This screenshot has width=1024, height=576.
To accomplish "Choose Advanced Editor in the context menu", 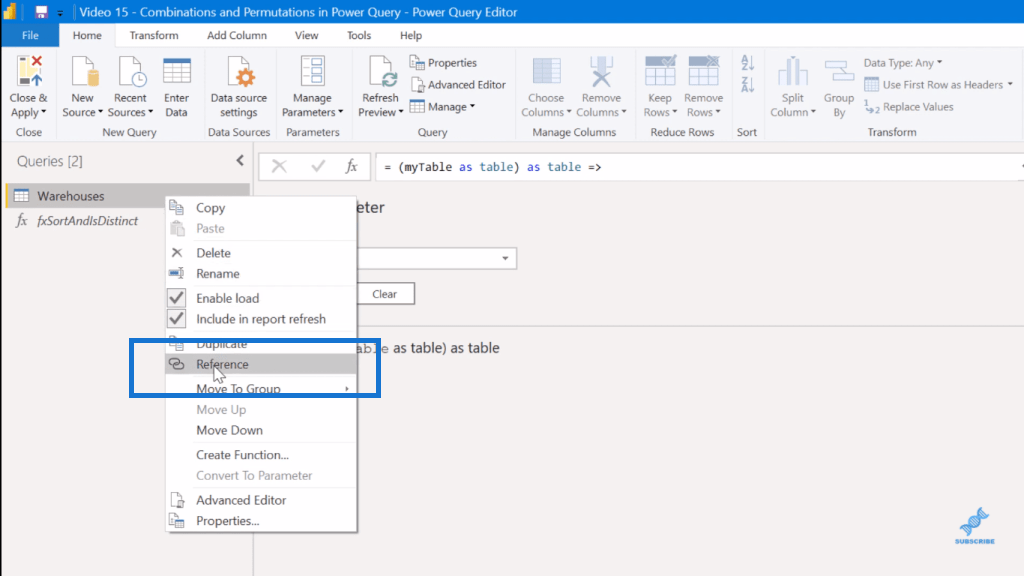I will tap(261, 500).
